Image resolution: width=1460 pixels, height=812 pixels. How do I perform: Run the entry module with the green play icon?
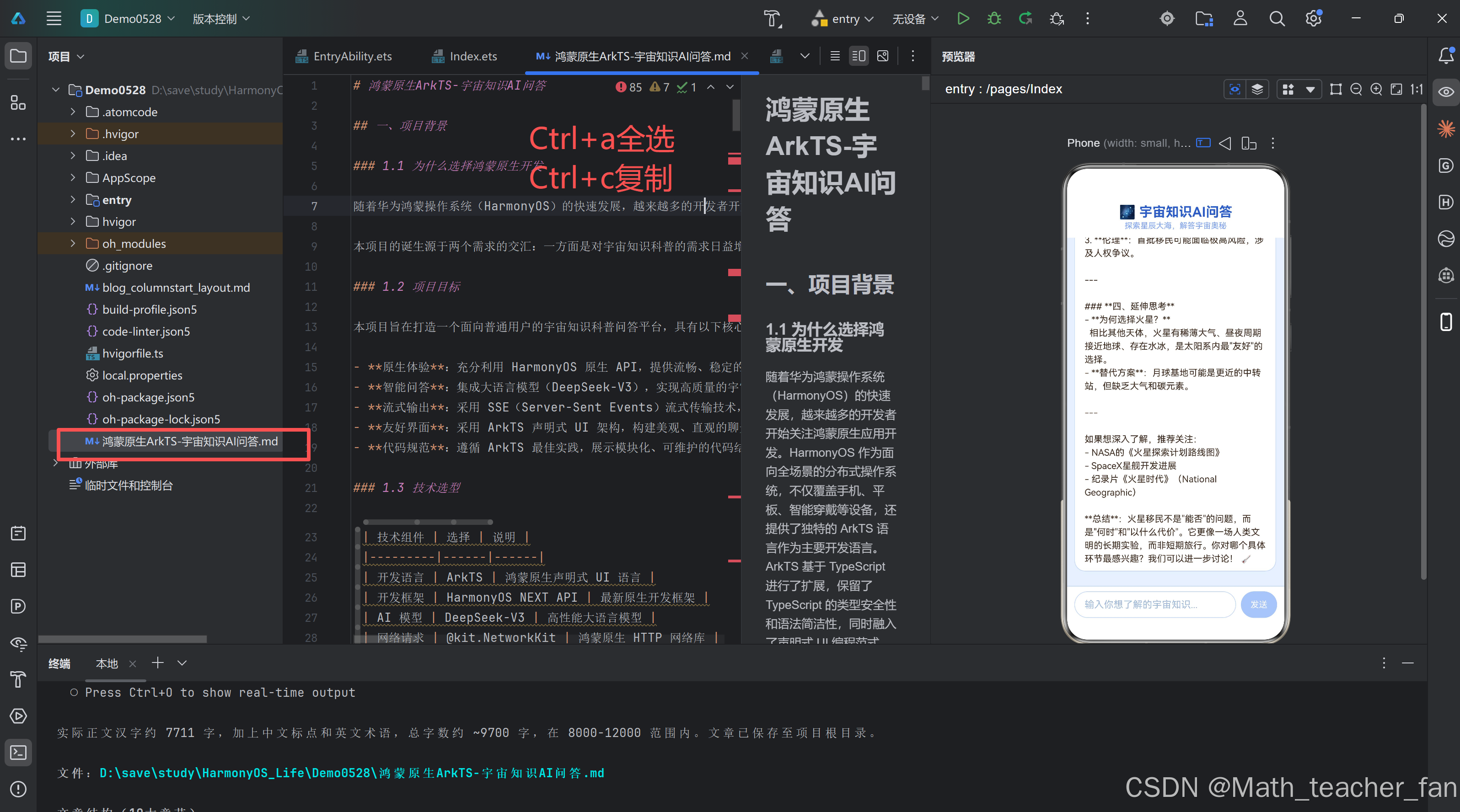pyautogui.click(x=963, y=19)
